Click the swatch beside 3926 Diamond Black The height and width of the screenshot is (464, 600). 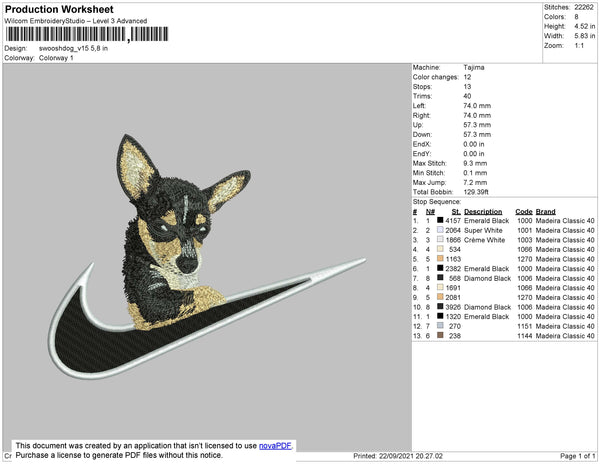440,306
